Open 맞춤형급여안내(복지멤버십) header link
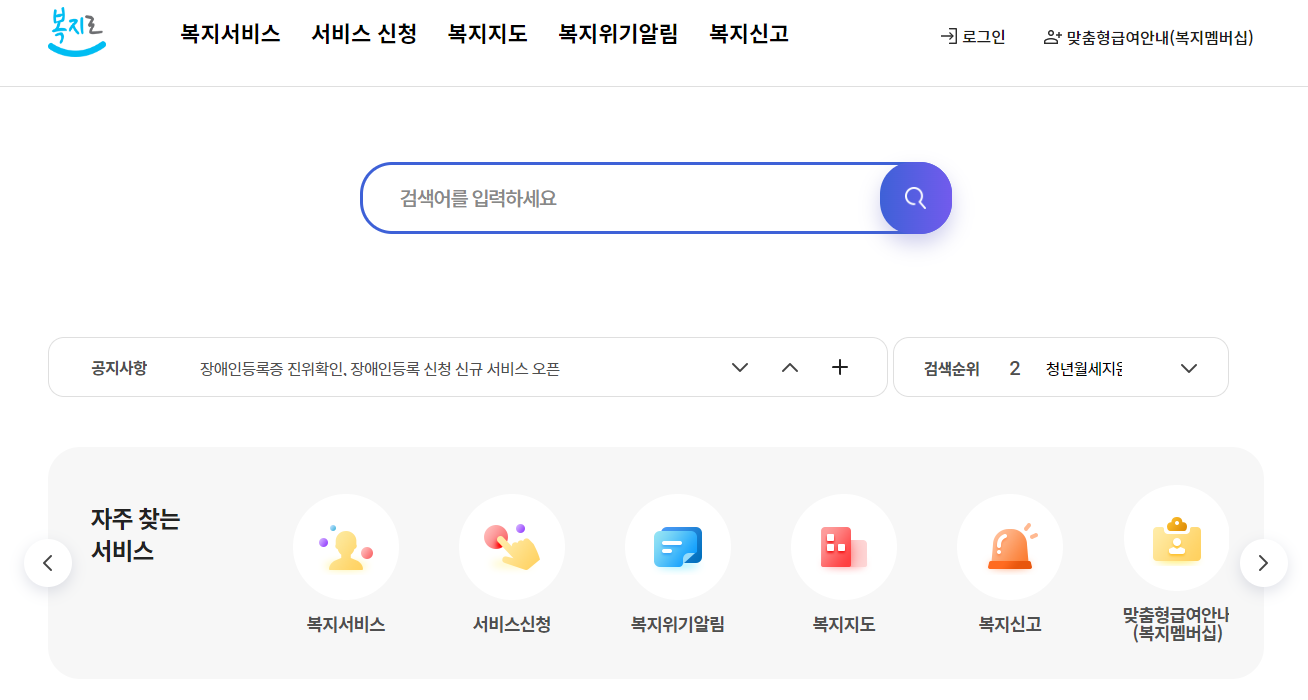Image resolution: width=1308 pixels, height=700 pixels. tap(1148, 38)
